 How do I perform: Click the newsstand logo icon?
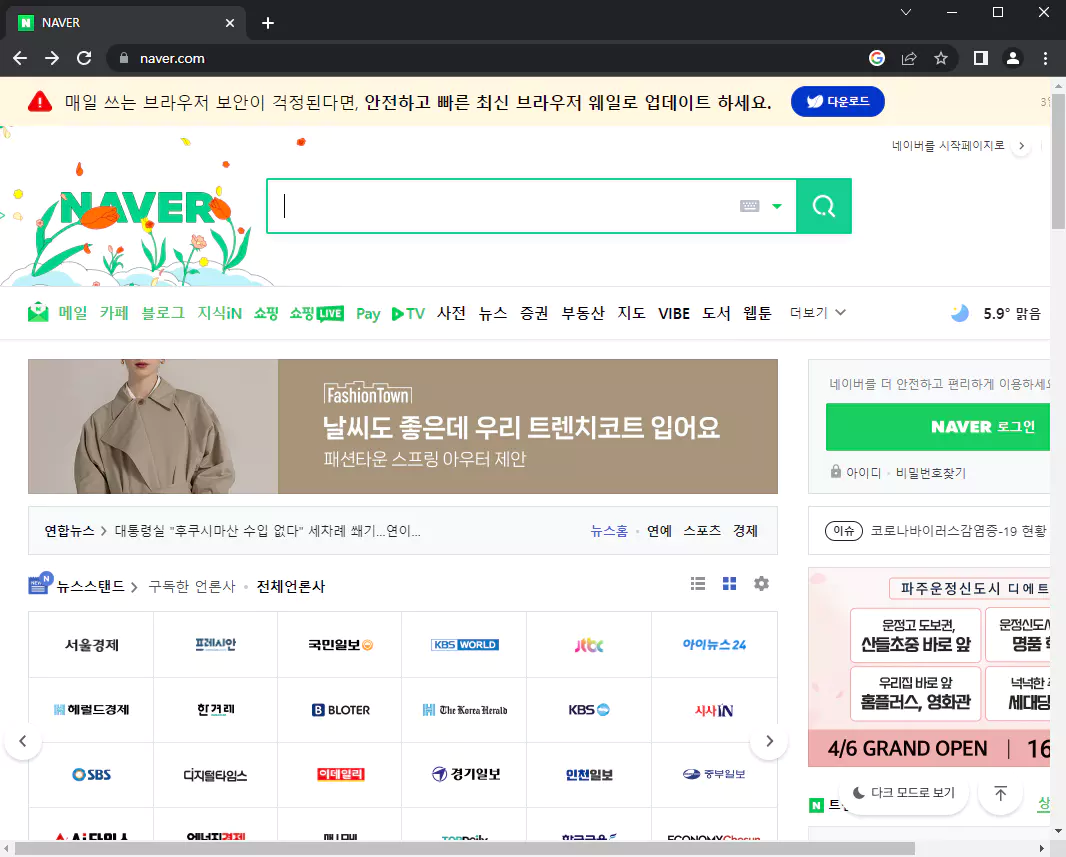pos(40,583)
